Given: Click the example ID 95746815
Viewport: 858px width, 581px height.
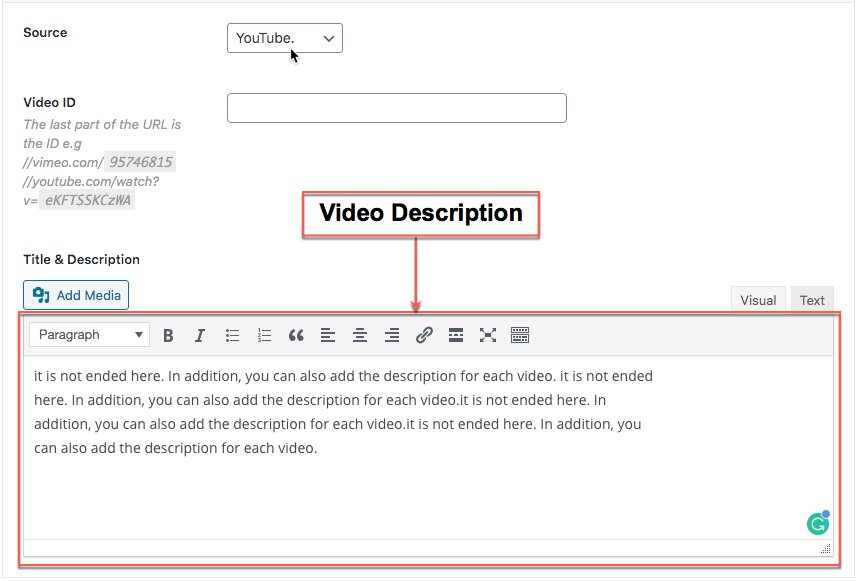Looking at the screenshot, I should click(141, 162).
